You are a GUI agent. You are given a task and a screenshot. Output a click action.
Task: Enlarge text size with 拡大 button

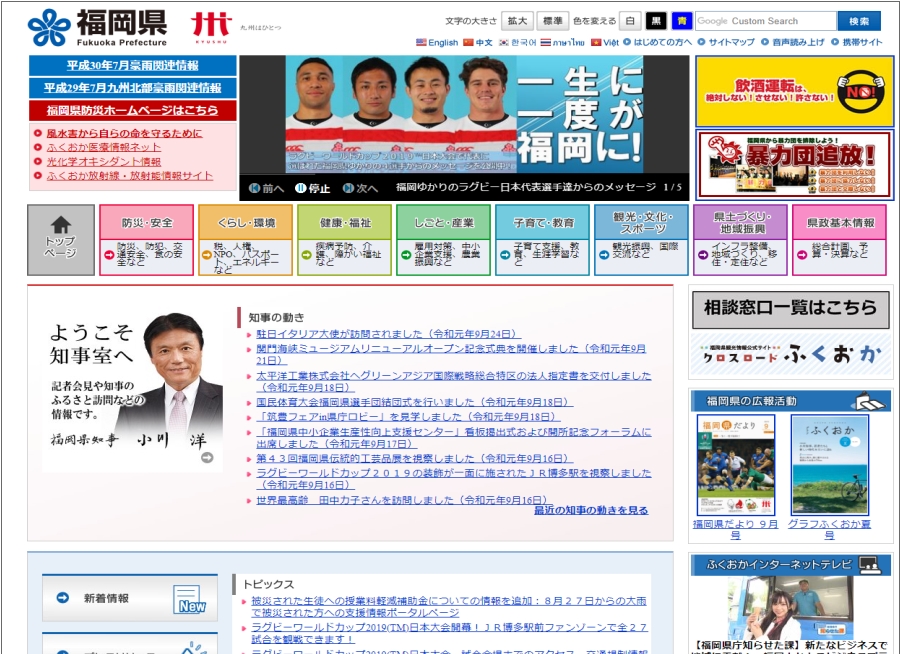coord(517,21)
